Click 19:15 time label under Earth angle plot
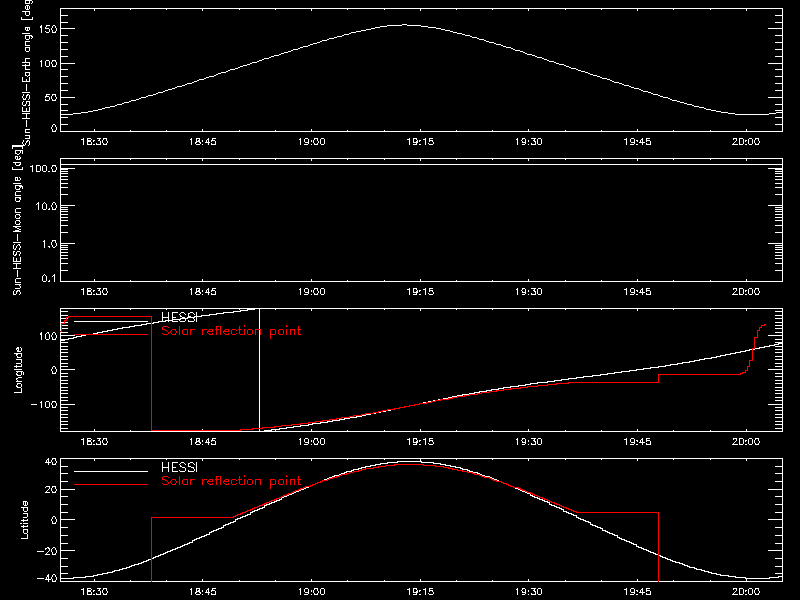Screen dimensions: 800x600 point(420,141)
